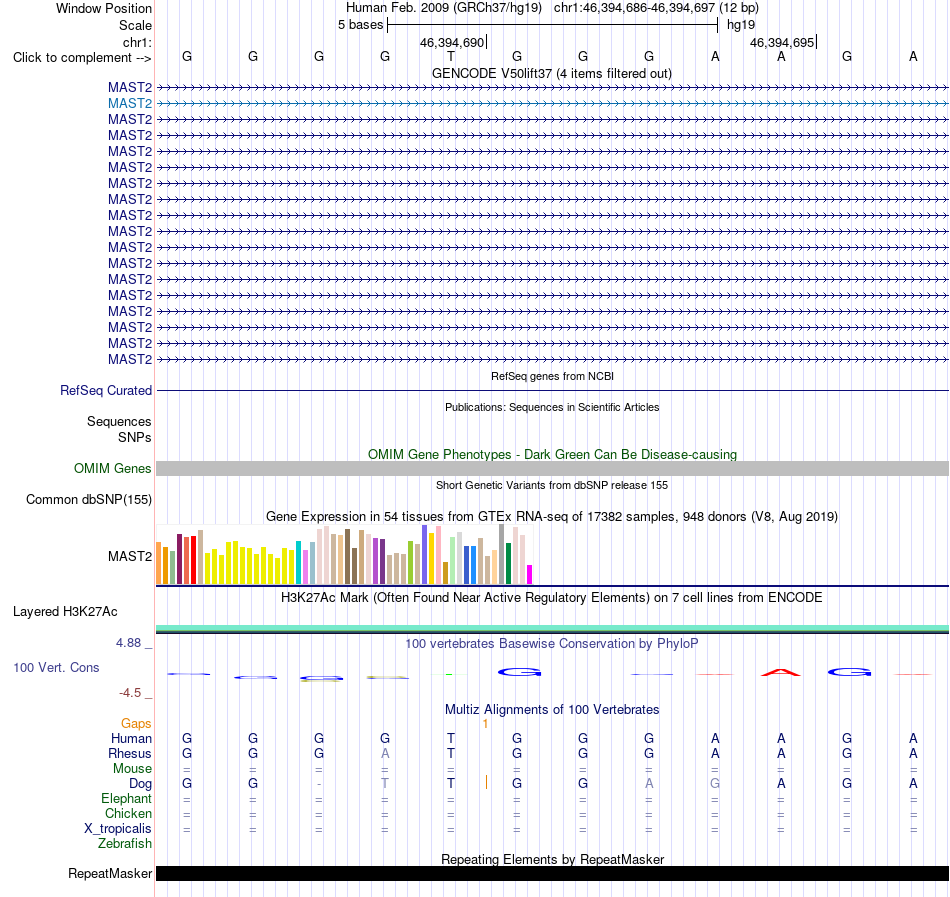
Task: Click the 4.88 PhyloP maximum value
Action: pyautogui.click(x=128, y=643)
